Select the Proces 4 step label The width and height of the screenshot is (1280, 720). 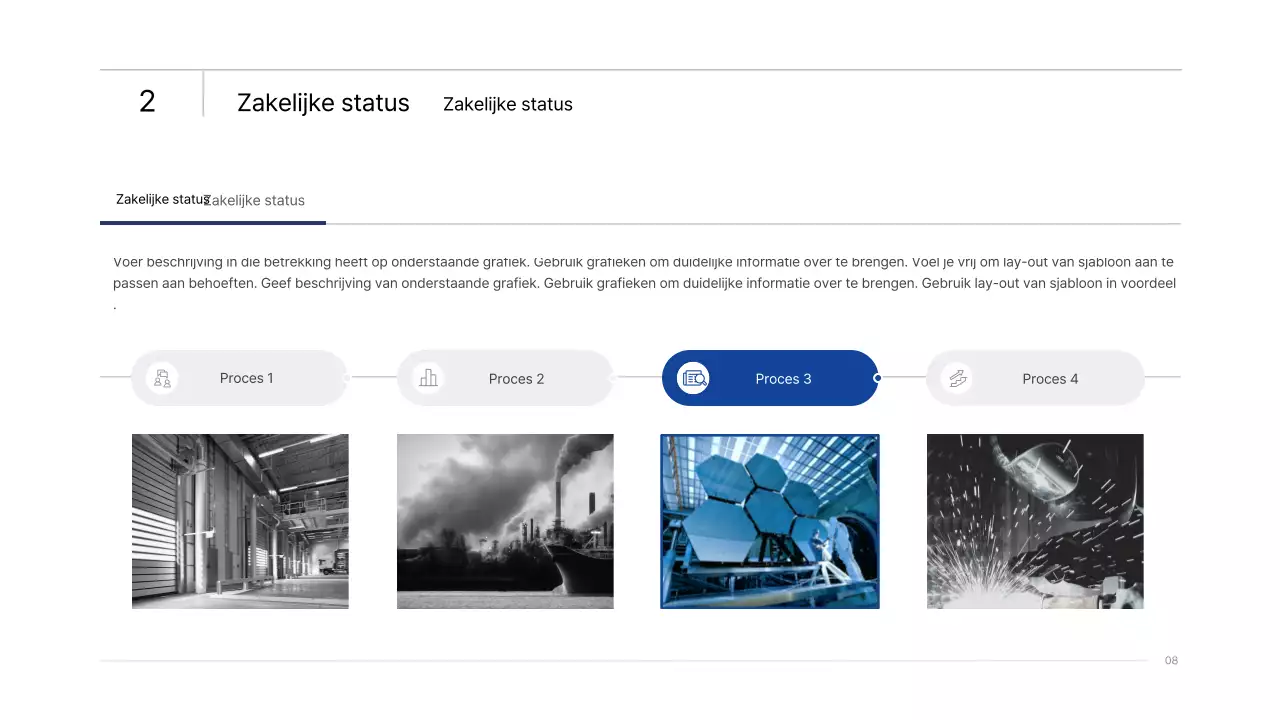(1050, 379)
